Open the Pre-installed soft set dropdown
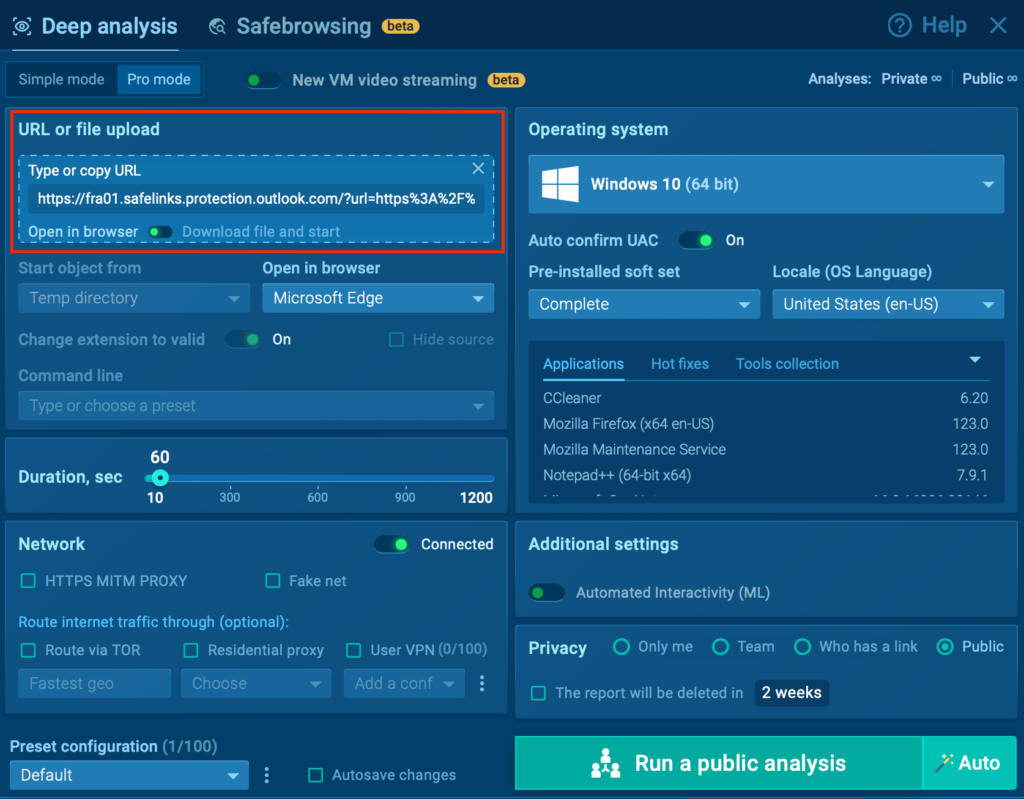1024x799 pixels. pyautogui.click(x=643, y=304)
